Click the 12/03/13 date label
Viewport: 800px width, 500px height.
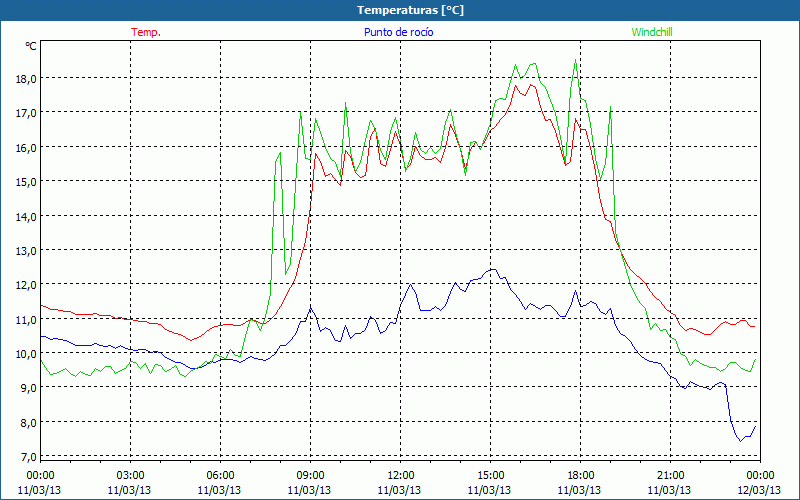click(760, 490)
